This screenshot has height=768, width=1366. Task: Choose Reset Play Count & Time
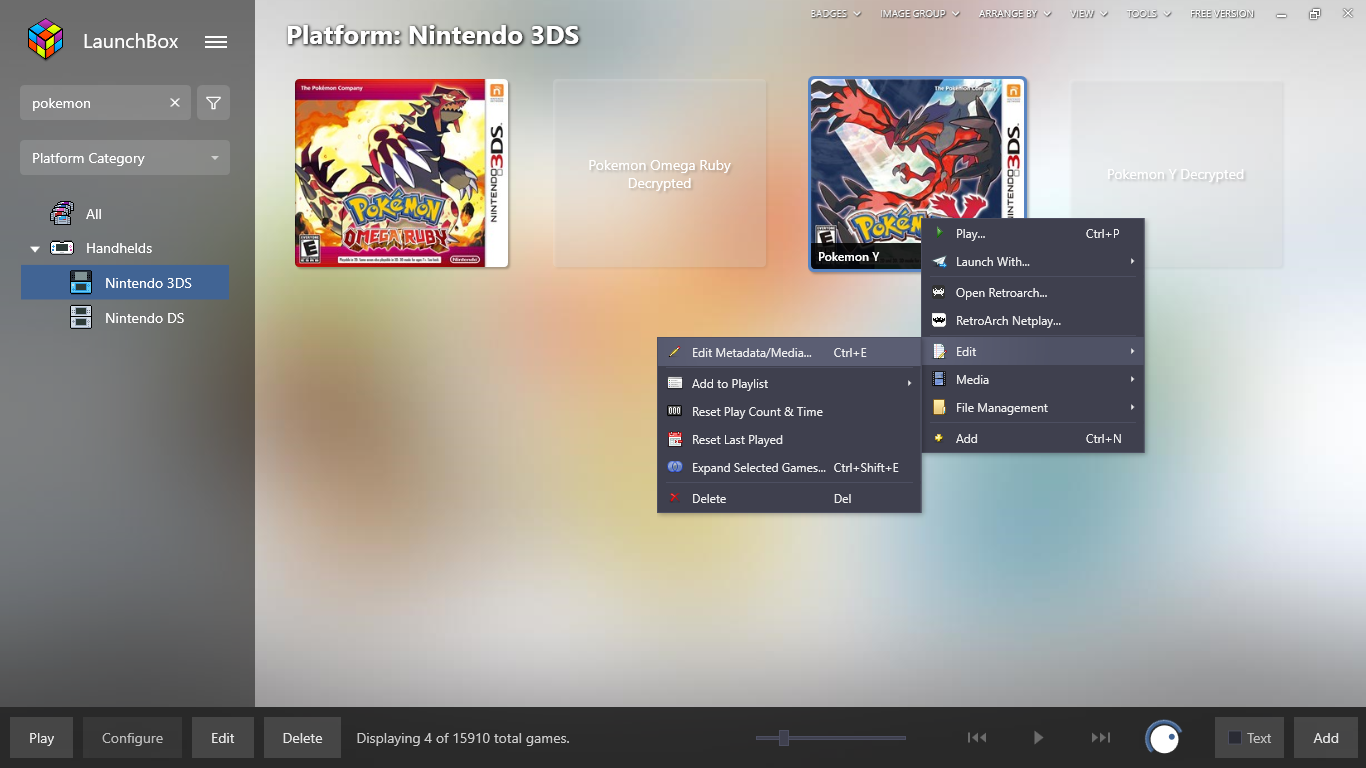click(789, 411)
